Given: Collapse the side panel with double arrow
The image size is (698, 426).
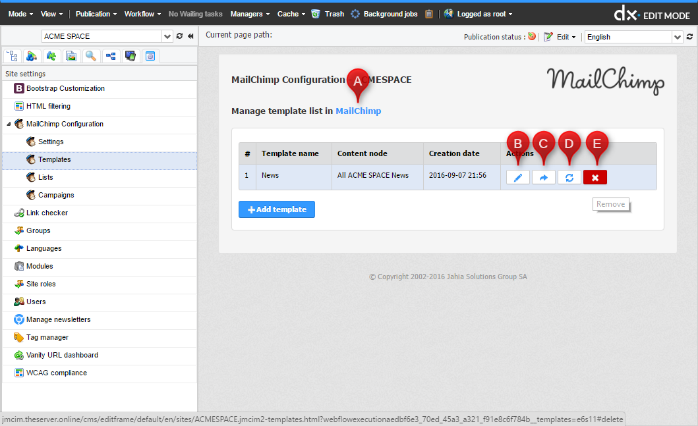Looking at the screenshot, I should [x=191, y=36].
